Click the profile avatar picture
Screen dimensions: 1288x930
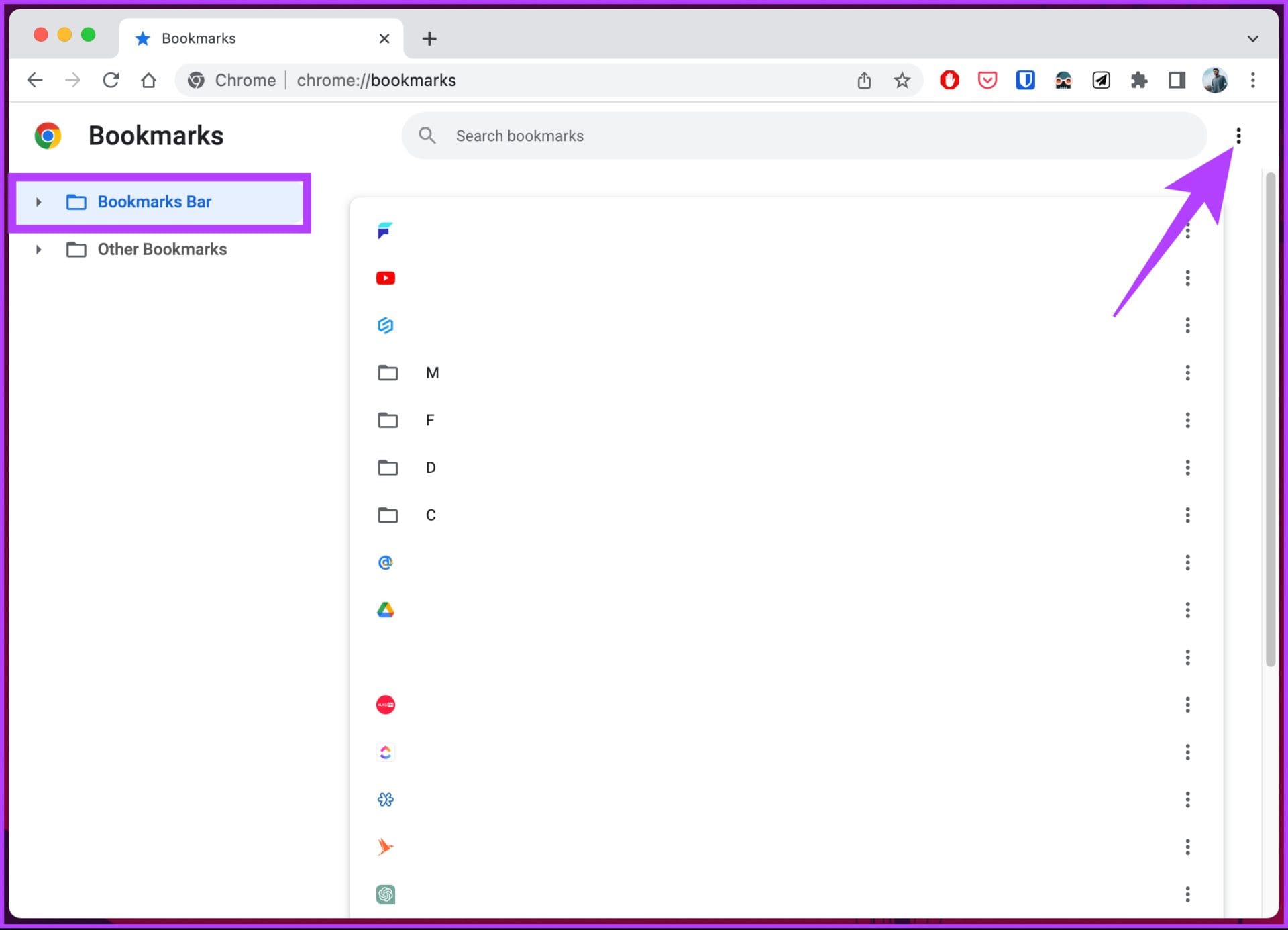tap(1215, 81)
